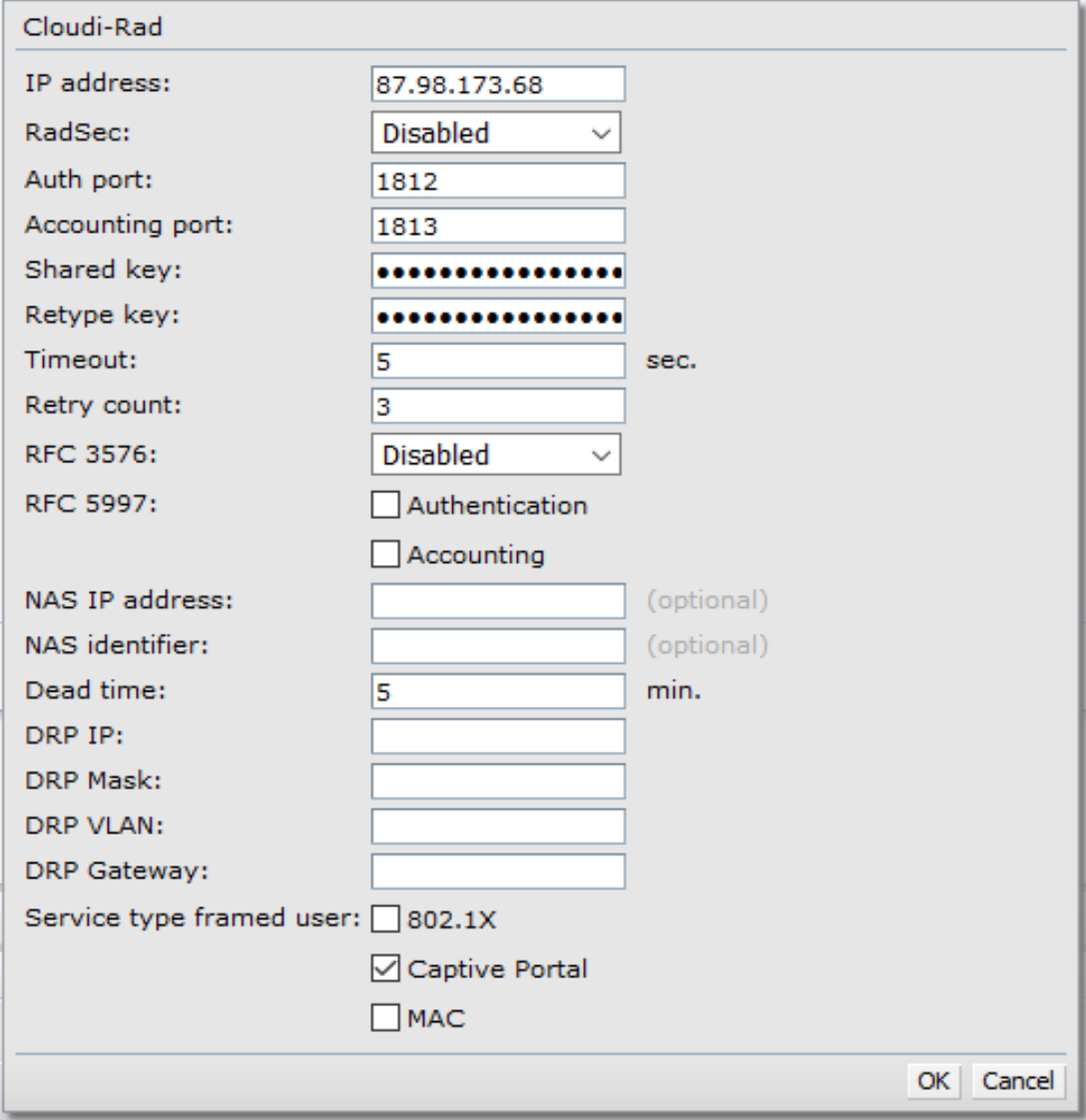Select the Auth port field containing 1812
The image size is (1086, 1120).
tap(496, 181)
